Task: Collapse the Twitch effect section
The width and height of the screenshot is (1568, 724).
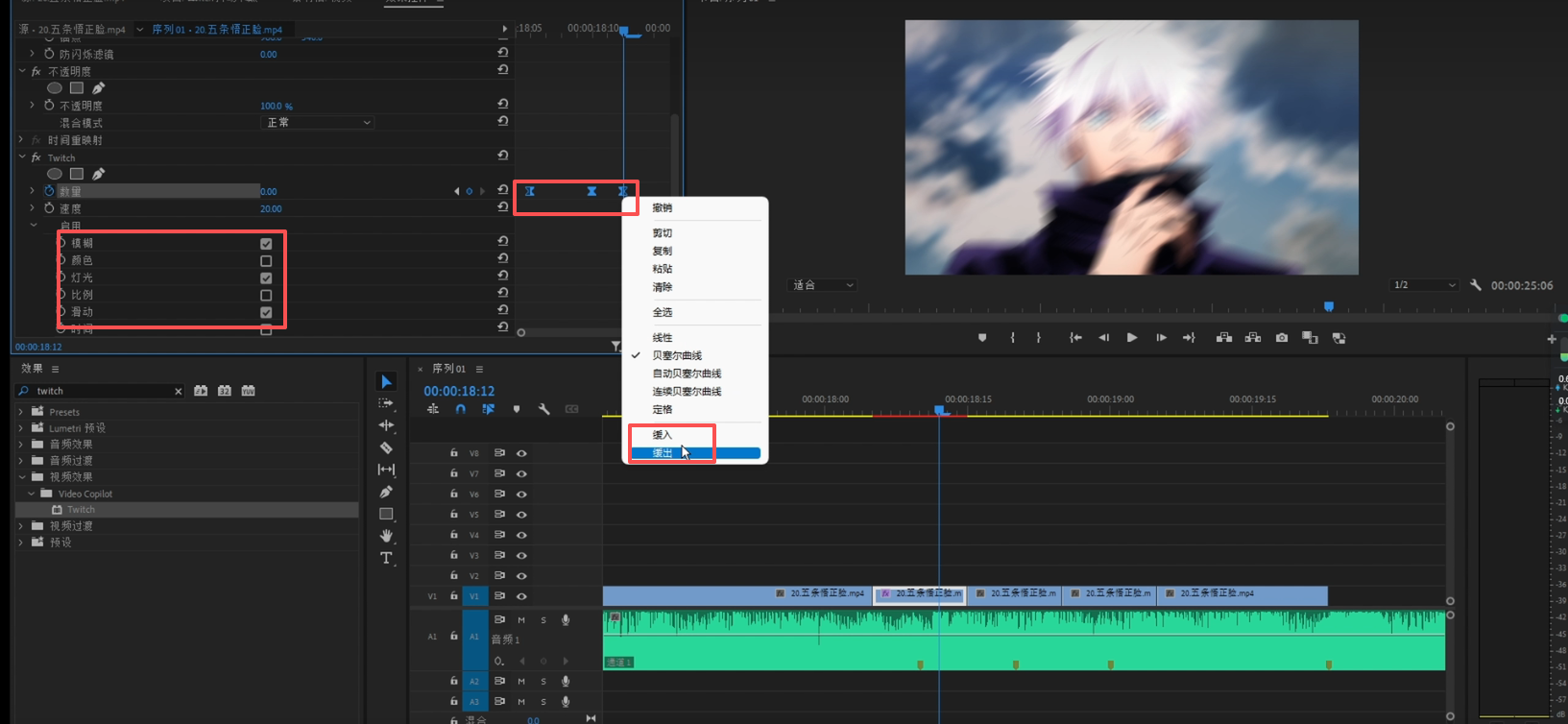Action: pos(22,157)
